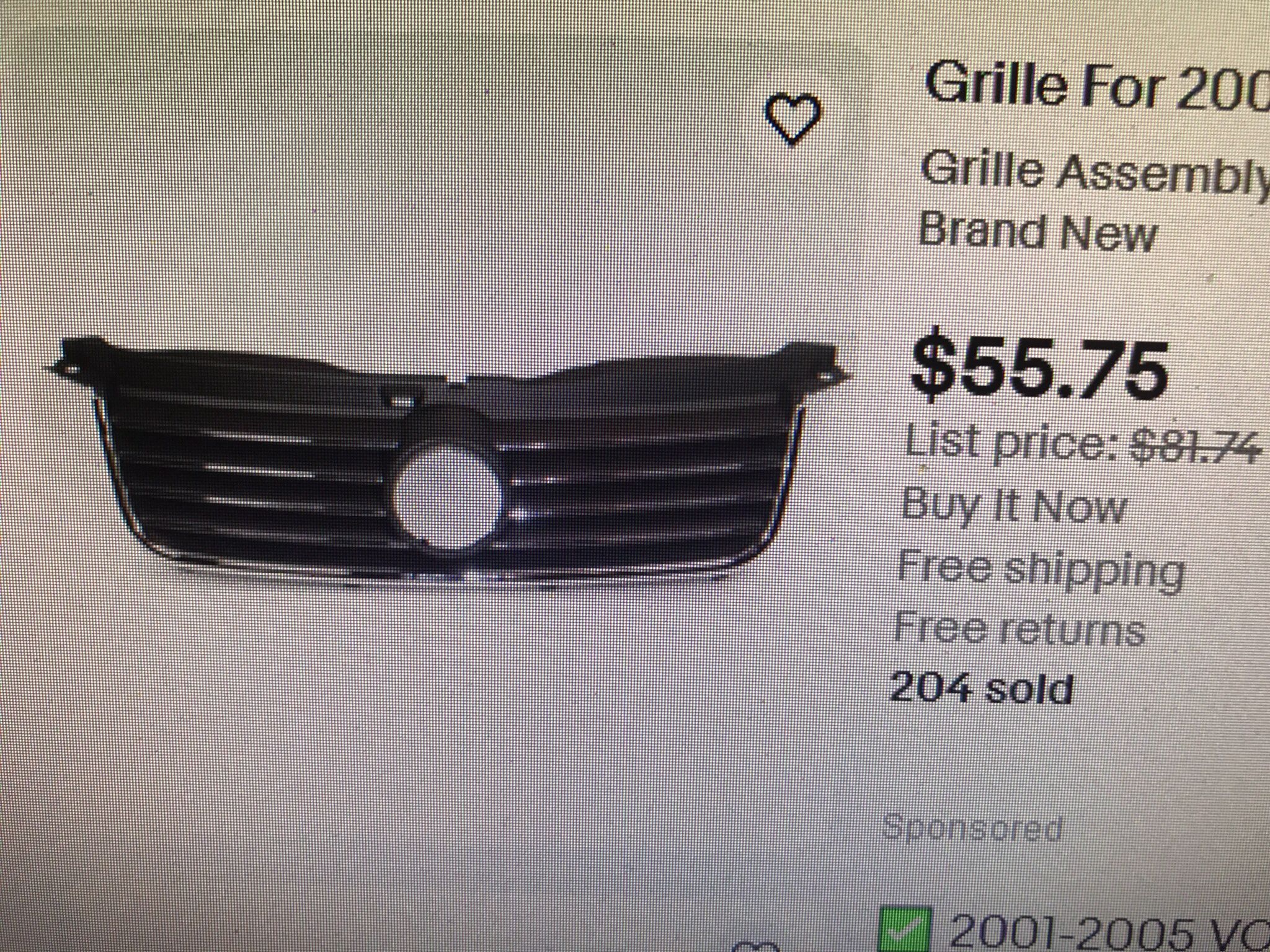Viewport: 1270px width, 952px height.
Task: Choose the 'Buy It Now' text
Action: [1013, 506]
